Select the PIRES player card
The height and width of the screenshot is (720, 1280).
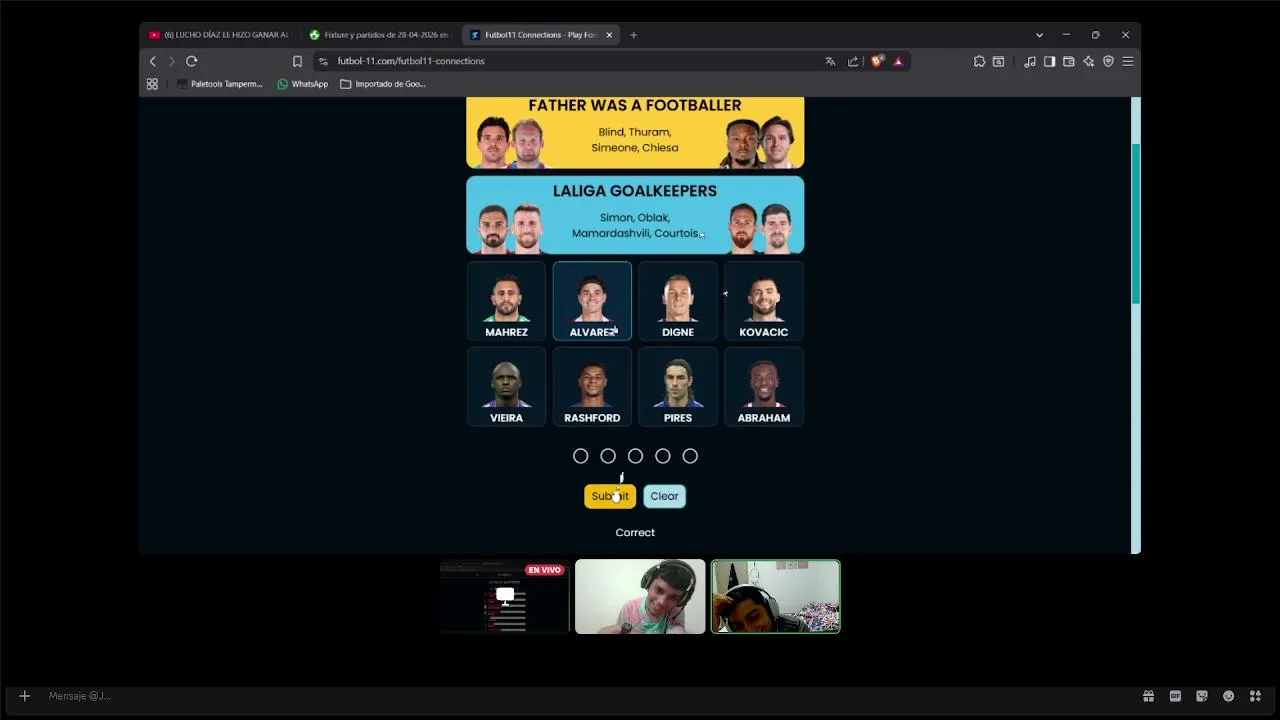click(x=678, y=387)
